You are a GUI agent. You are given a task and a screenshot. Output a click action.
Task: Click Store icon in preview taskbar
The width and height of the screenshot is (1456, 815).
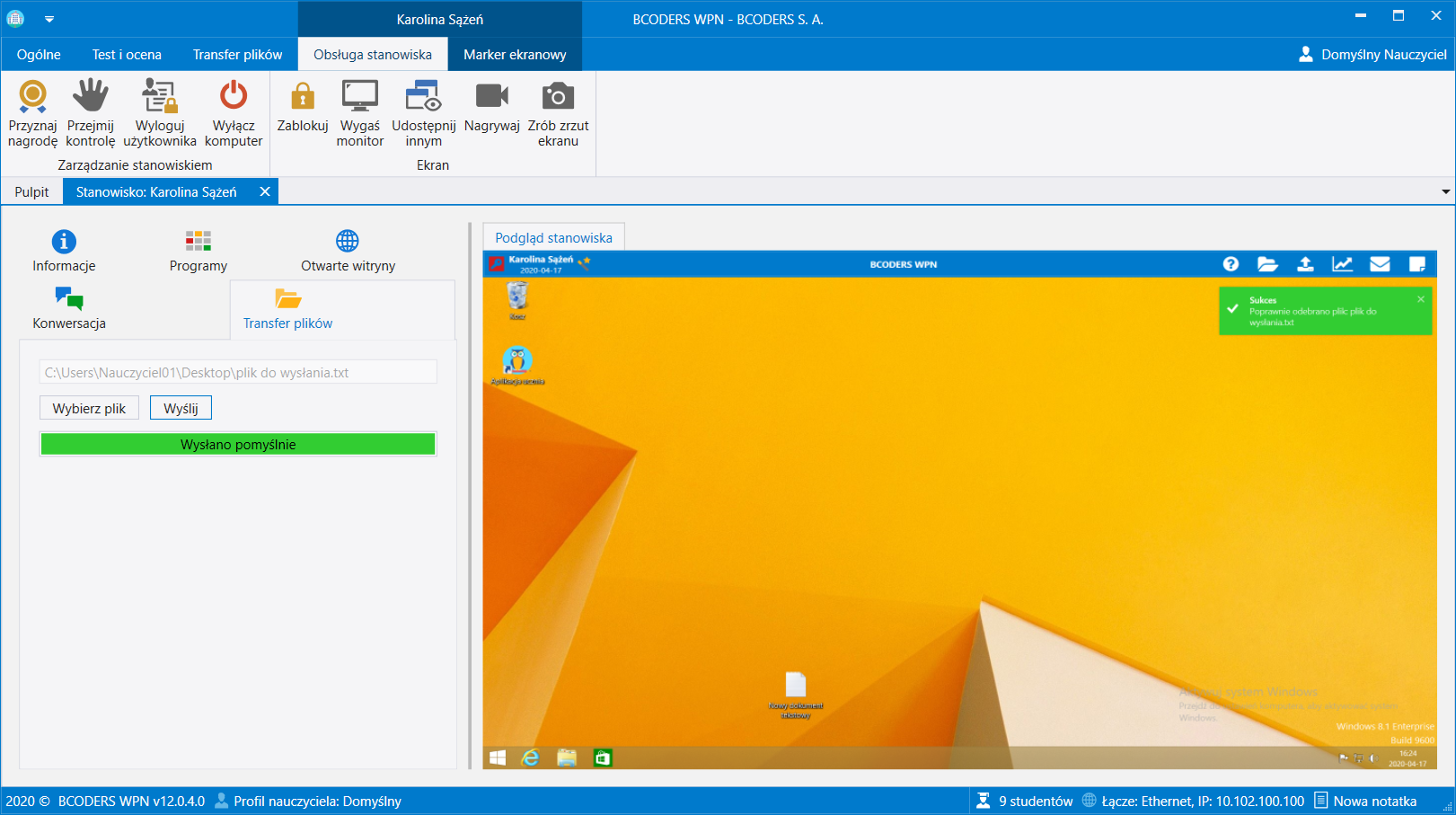point(603,758)
